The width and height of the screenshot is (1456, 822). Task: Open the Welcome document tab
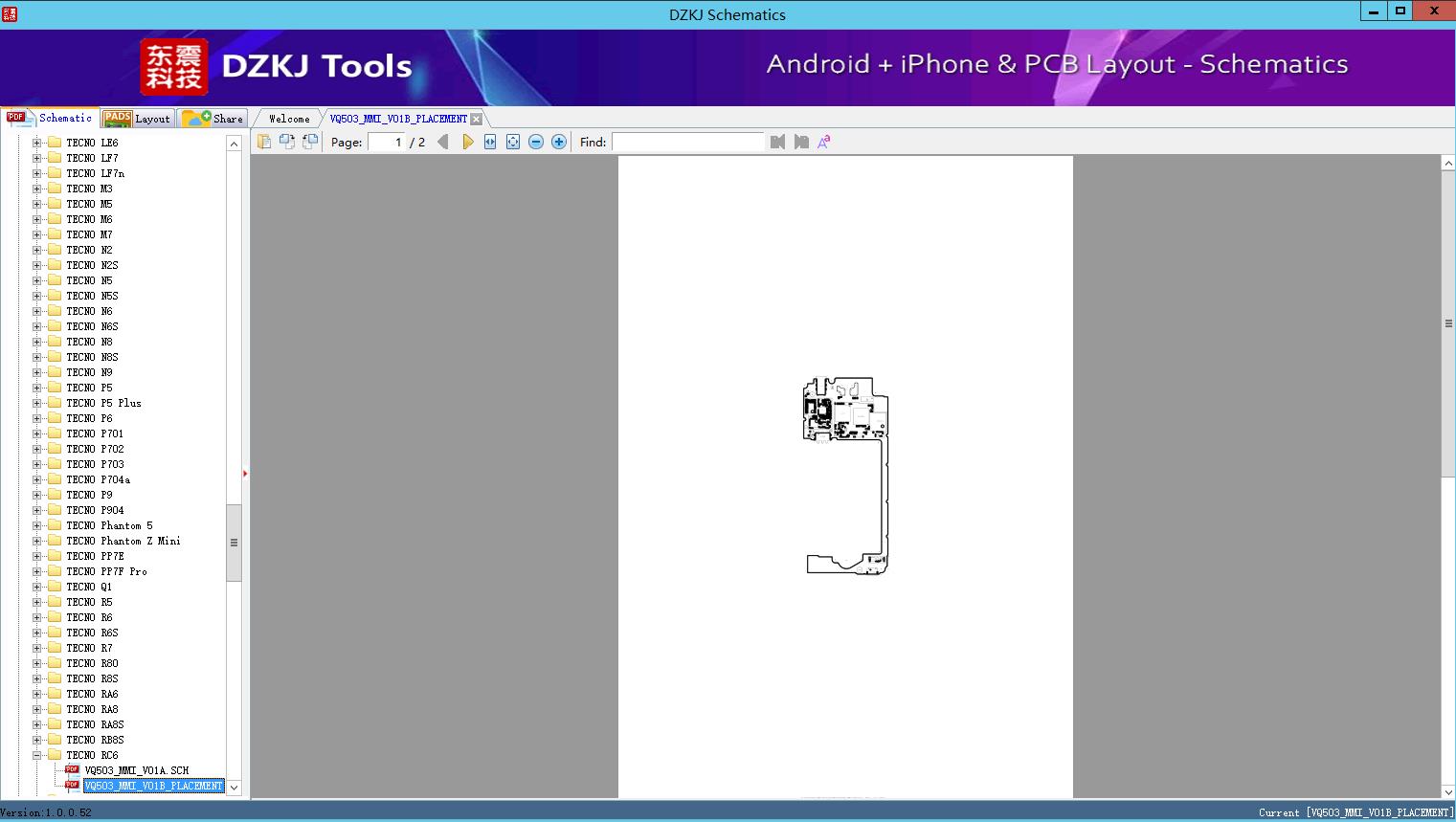click(x=288, y=119)
